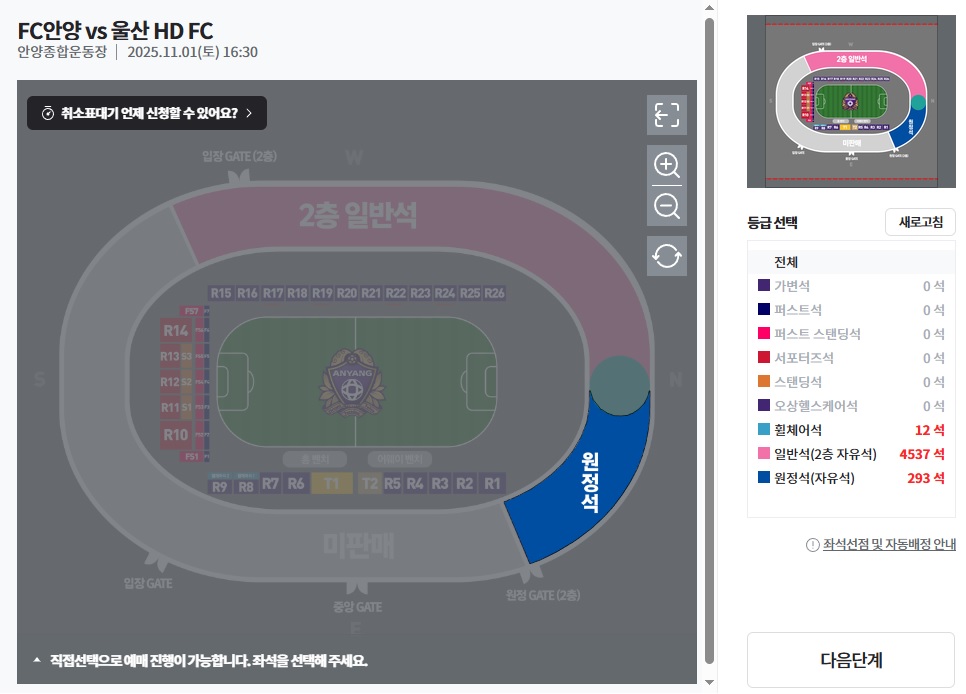Click the 새로고침 refresh button

pos(919,221)
